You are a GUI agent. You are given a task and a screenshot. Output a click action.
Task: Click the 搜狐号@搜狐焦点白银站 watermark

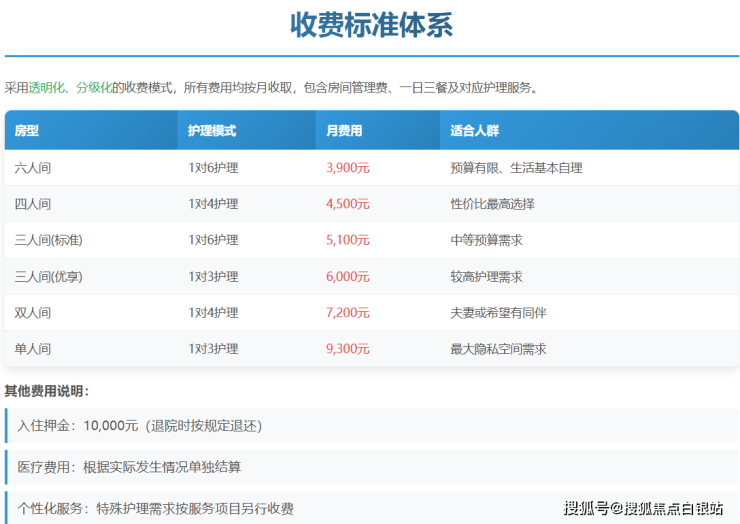coord(643,508)
